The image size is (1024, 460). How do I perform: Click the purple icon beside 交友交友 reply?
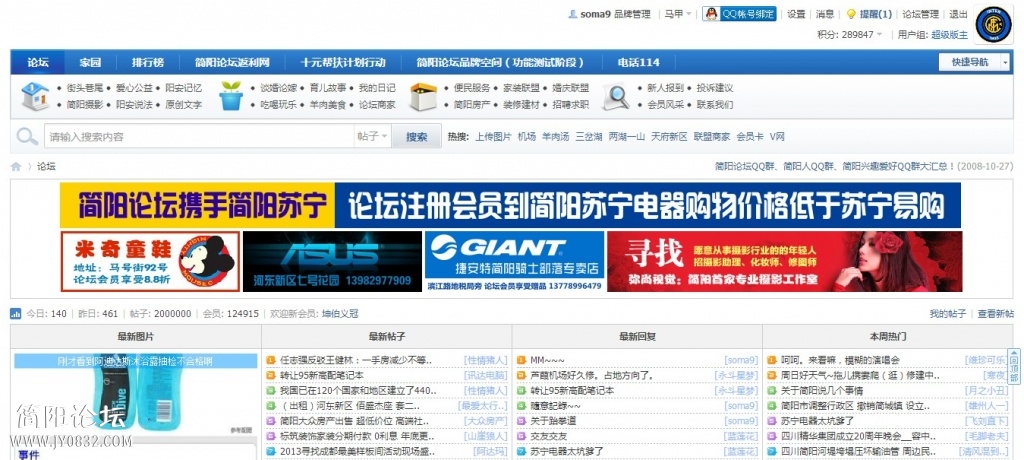(x=521, y=436)
